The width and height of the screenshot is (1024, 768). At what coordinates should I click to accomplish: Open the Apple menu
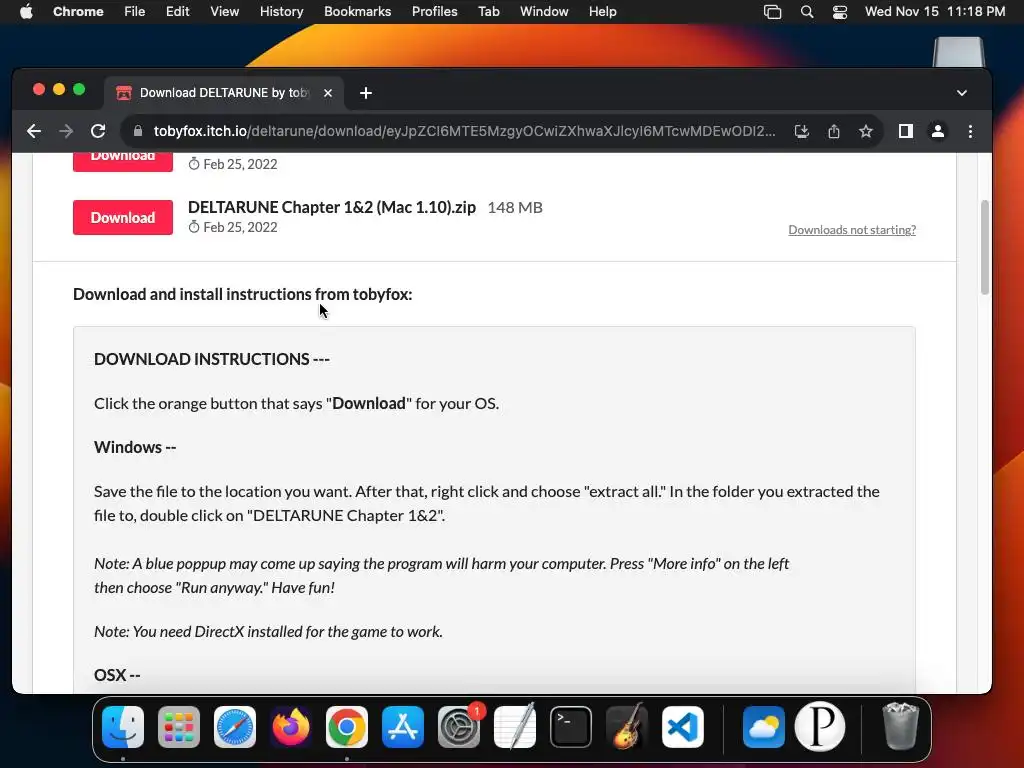(26, 12)
